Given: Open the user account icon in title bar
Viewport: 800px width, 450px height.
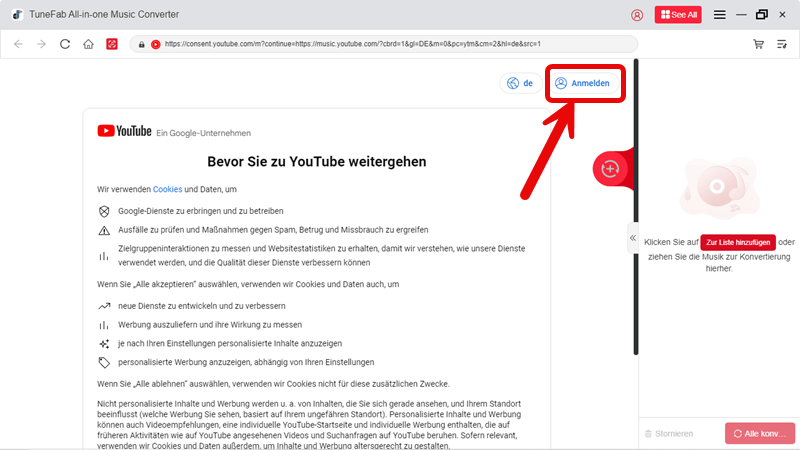Looking at the screenshot, I should click(x=637, y=15).
